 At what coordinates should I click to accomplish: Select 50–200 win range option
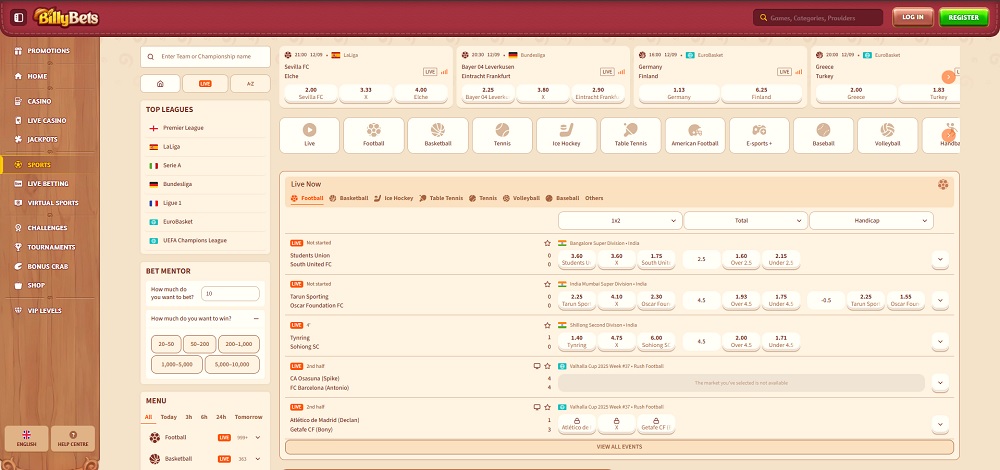pos(200,344)
